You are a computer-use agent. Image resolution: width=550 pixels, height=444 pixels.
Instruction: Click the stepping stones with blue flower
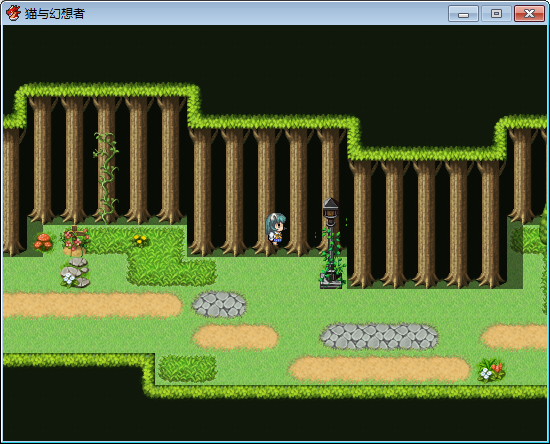pos(75,273)
